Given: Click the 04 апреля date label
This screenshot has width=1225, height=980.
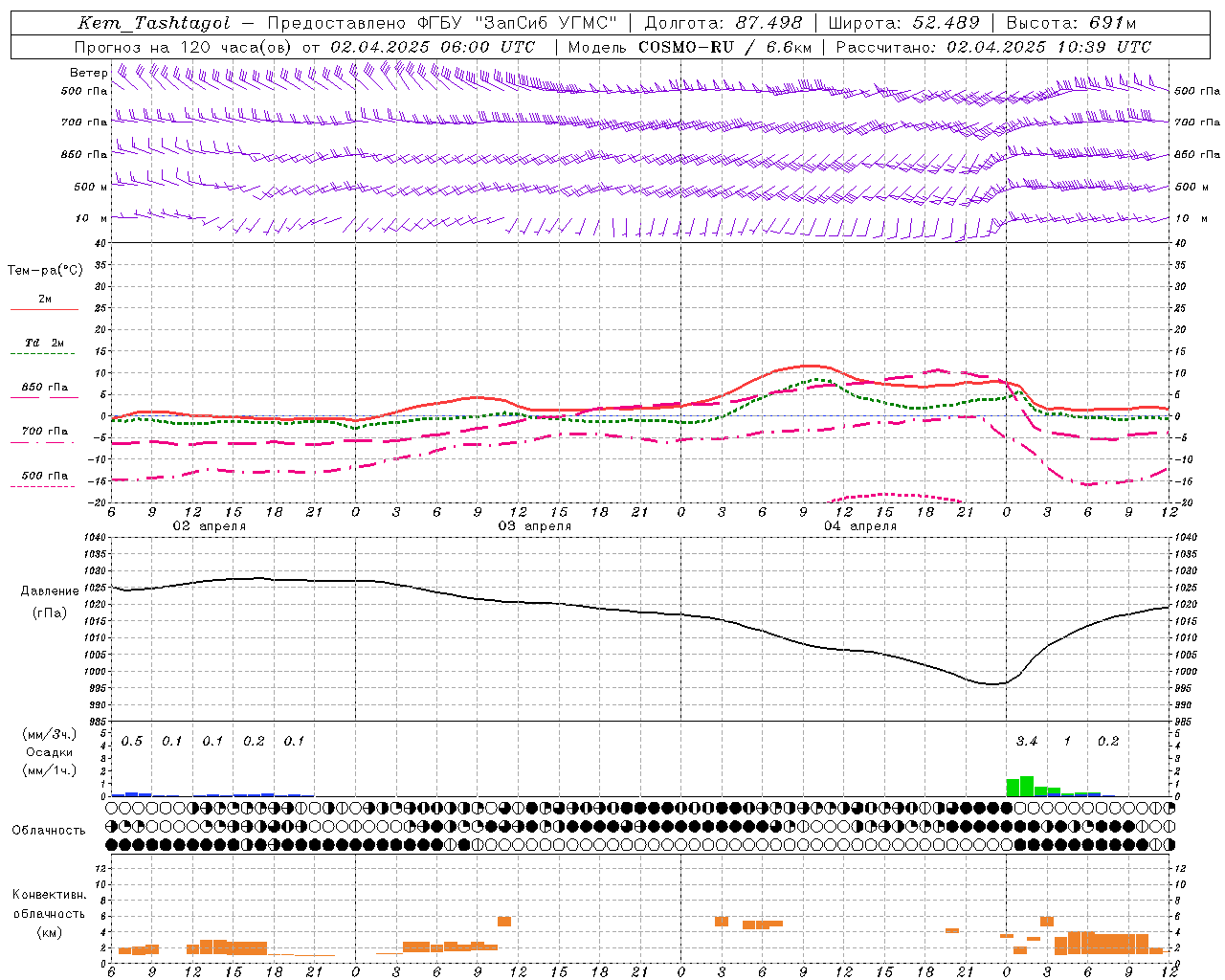Looking at the screenshot, I should tap(859, 526).
